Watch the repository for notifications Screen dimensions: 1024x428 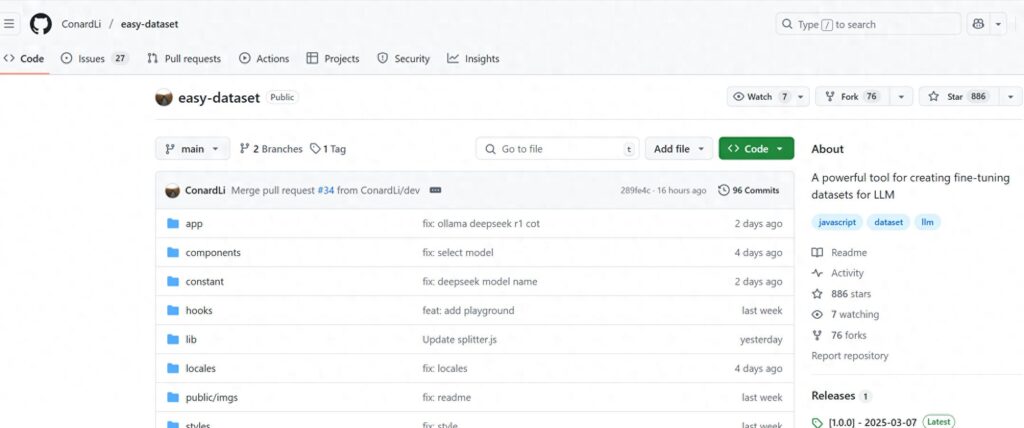[x=761, y=97]
